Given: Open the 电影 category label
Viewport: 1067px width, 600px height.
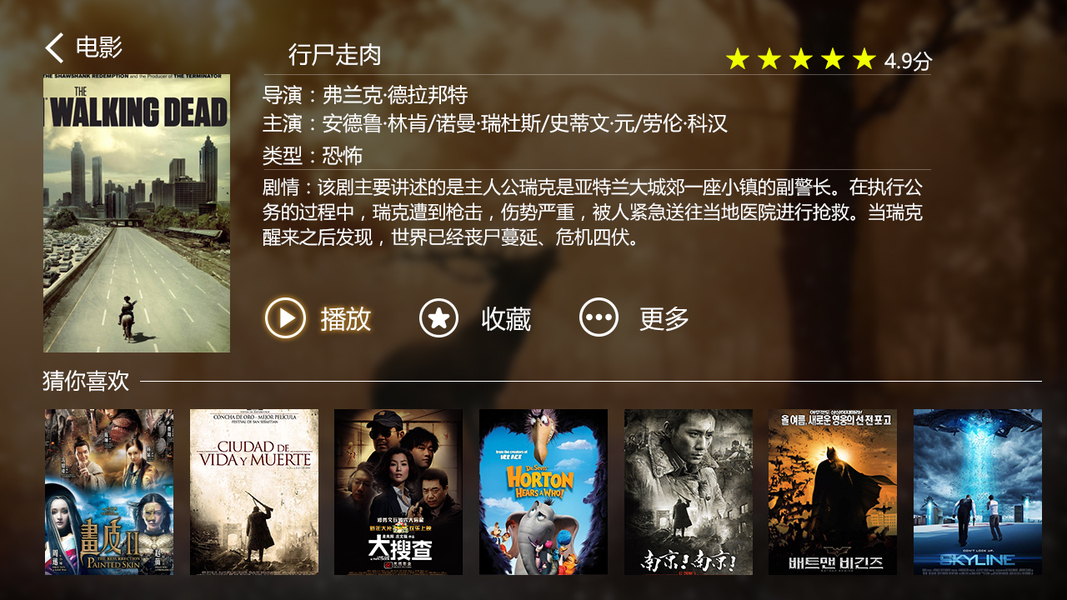Looking at the screenshot, I should tap(99, 48).
